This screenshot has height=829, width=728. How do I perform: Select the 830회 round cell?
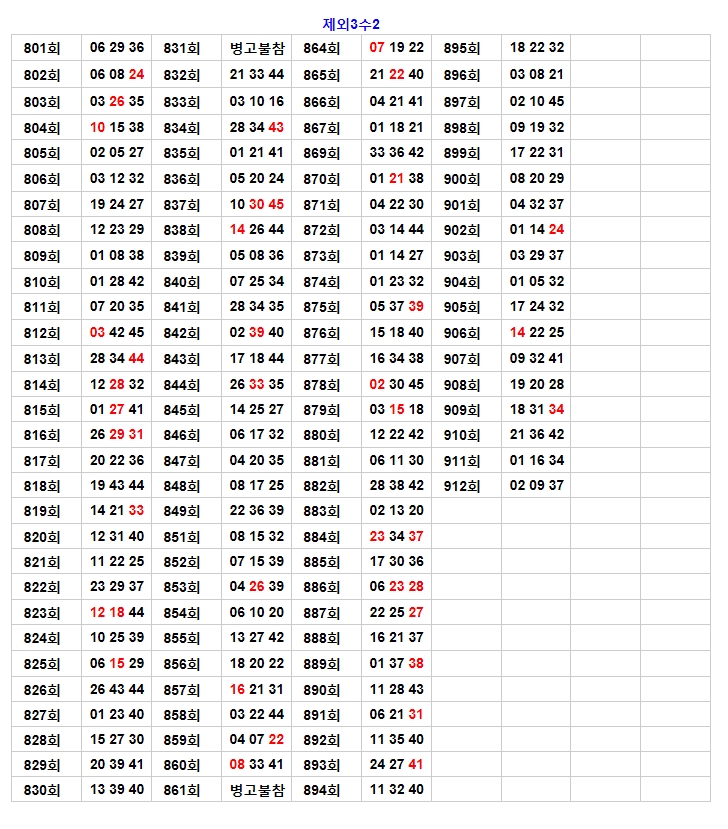pos(42,790)
